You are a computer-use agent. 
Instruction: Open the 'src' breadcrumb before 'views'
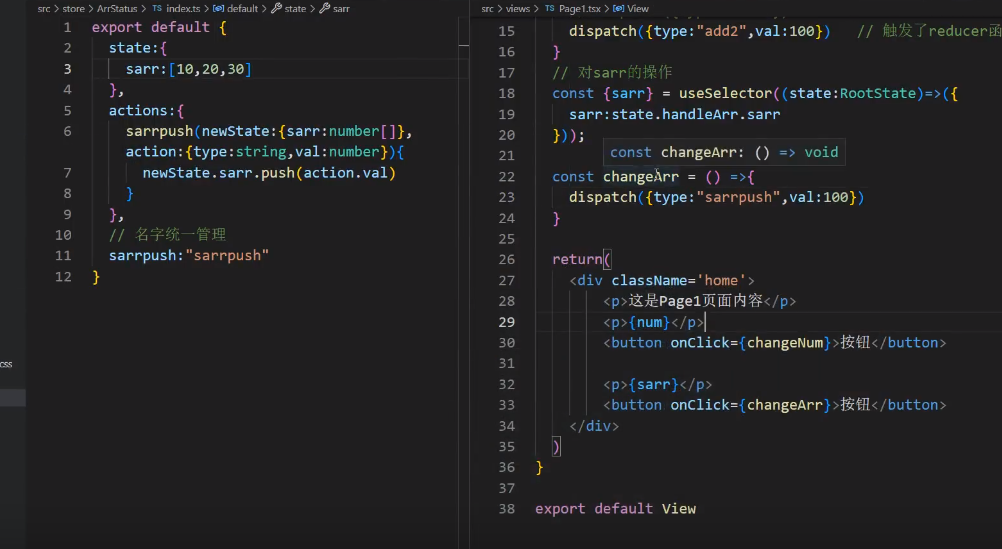(x=488, y=8)
